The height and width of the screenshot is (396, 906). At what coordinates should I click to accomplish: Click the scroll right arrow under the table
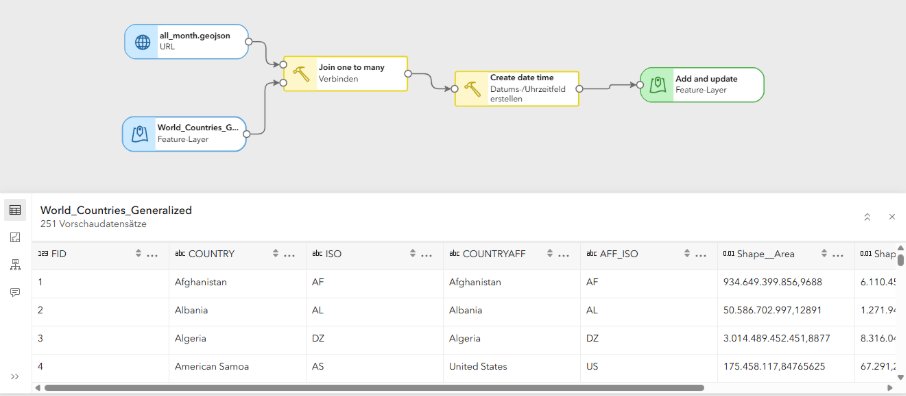[x=890, y=388]
